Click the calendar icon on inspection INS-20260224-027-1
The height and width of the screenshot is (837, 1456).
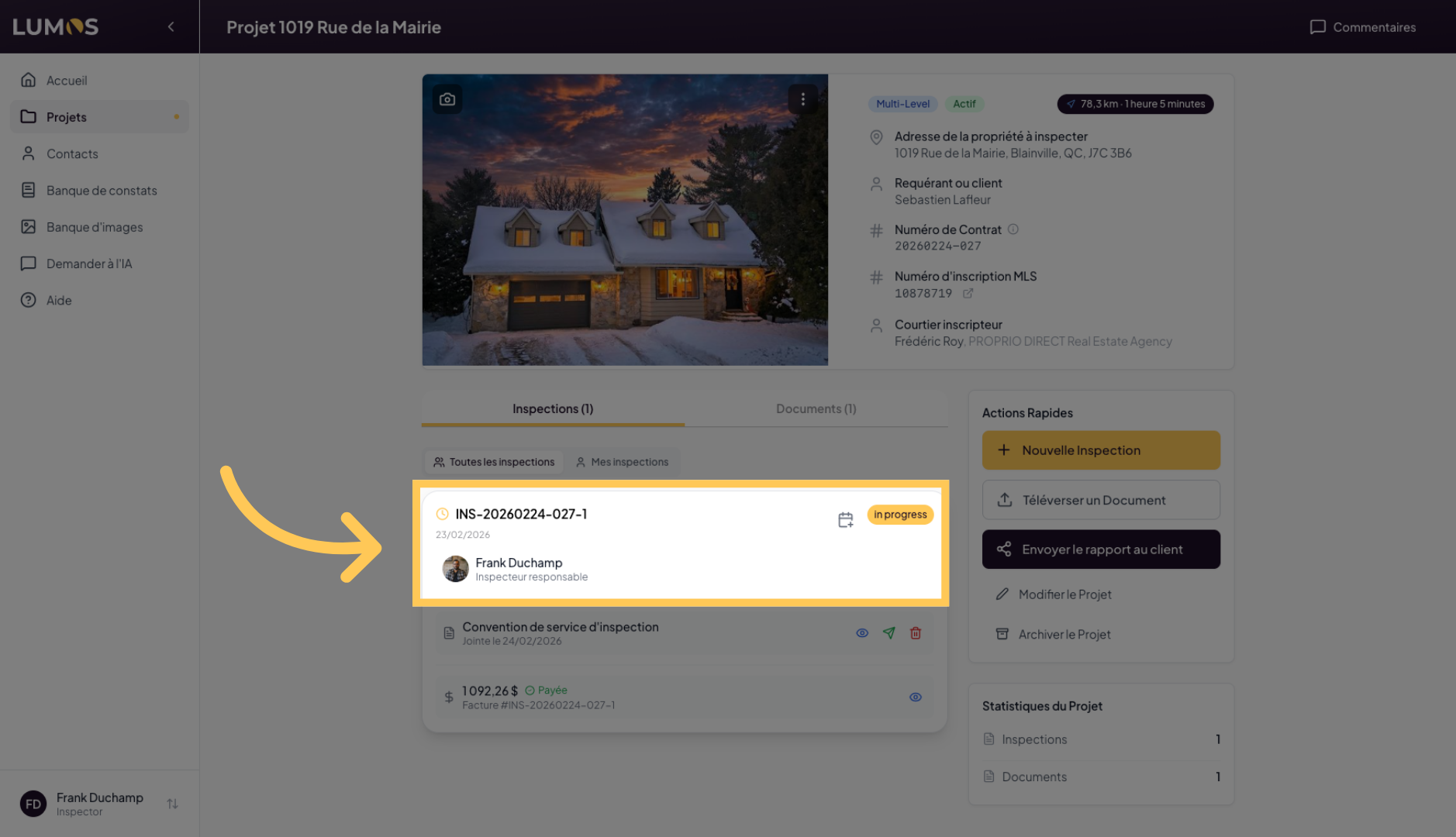(844, 519)
